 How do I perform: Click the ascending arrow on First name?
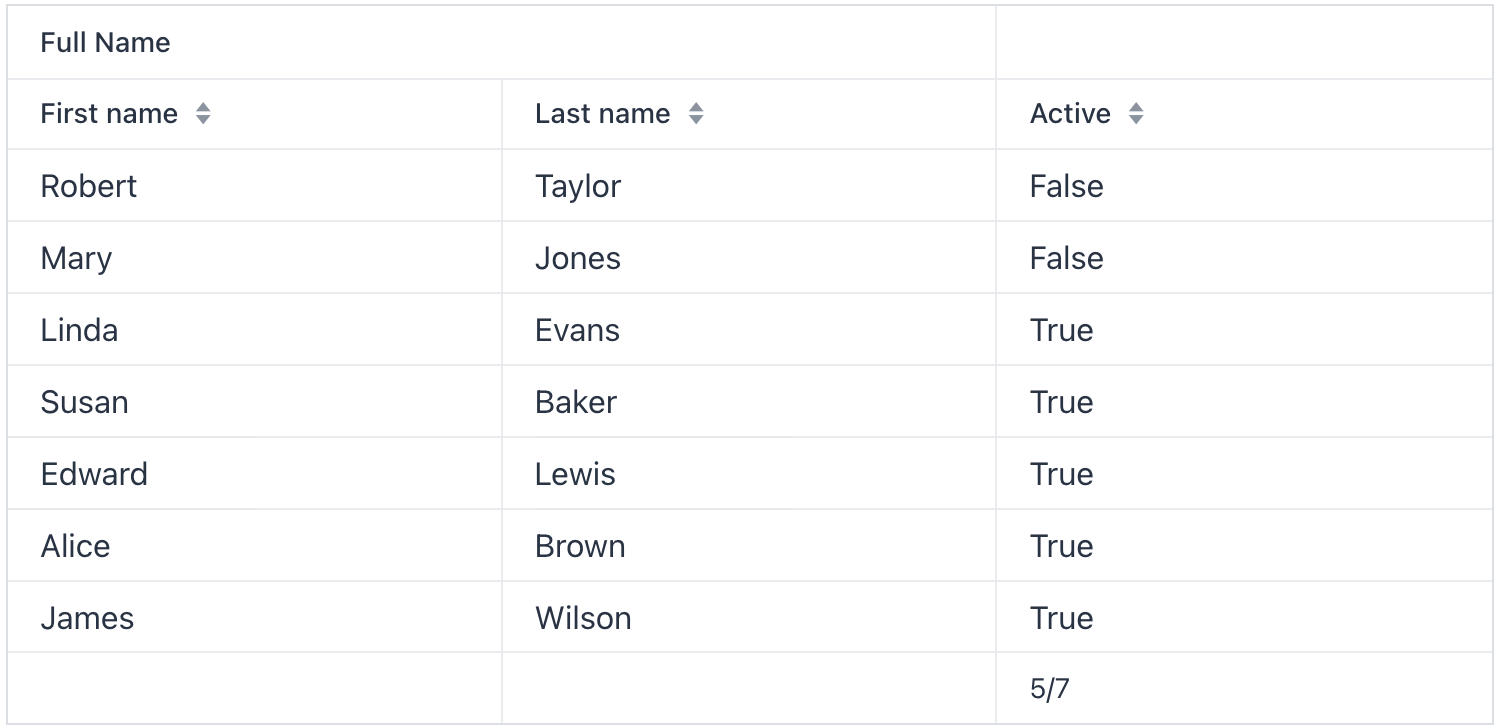tap(203, 107)
